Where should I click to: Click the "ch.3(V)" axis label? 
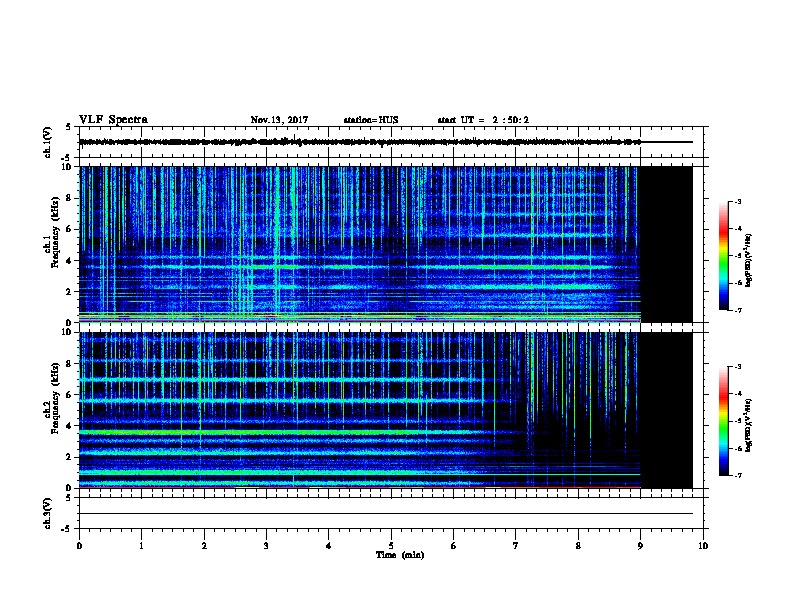pyautogui.click(x=47, y=513)
